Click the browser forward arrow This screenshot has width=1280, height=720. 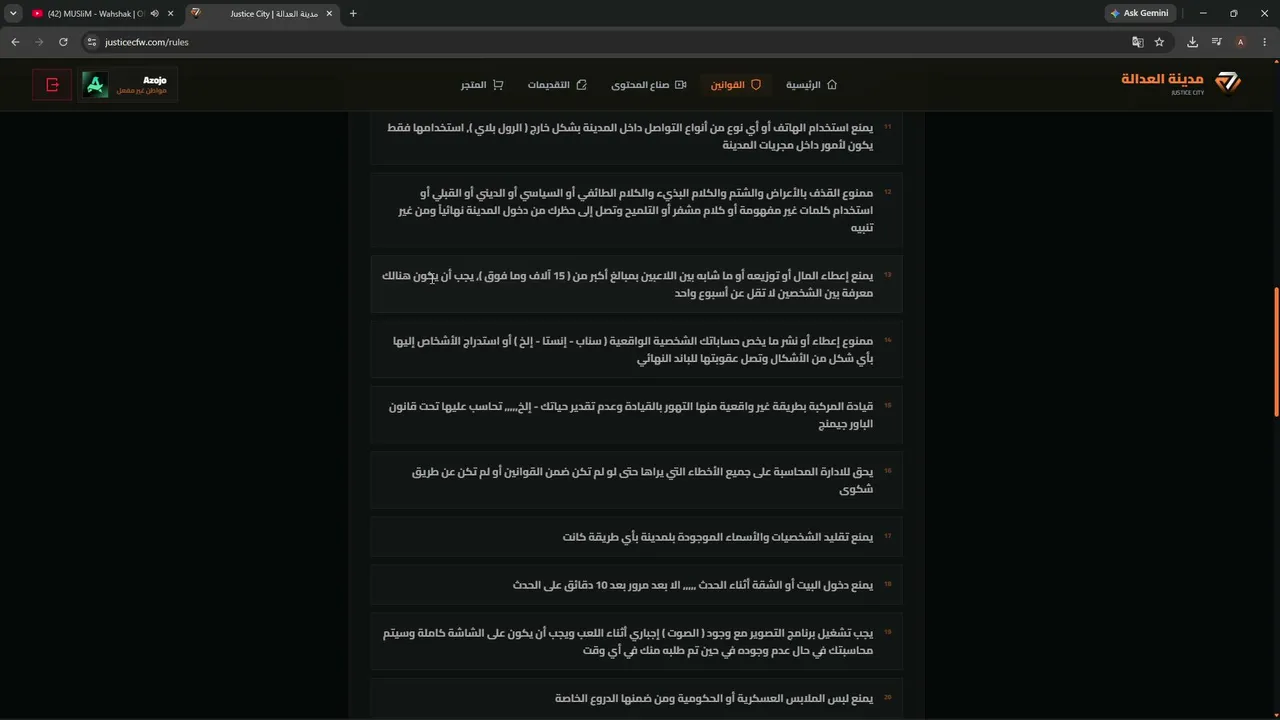click(x=39, y=42)
